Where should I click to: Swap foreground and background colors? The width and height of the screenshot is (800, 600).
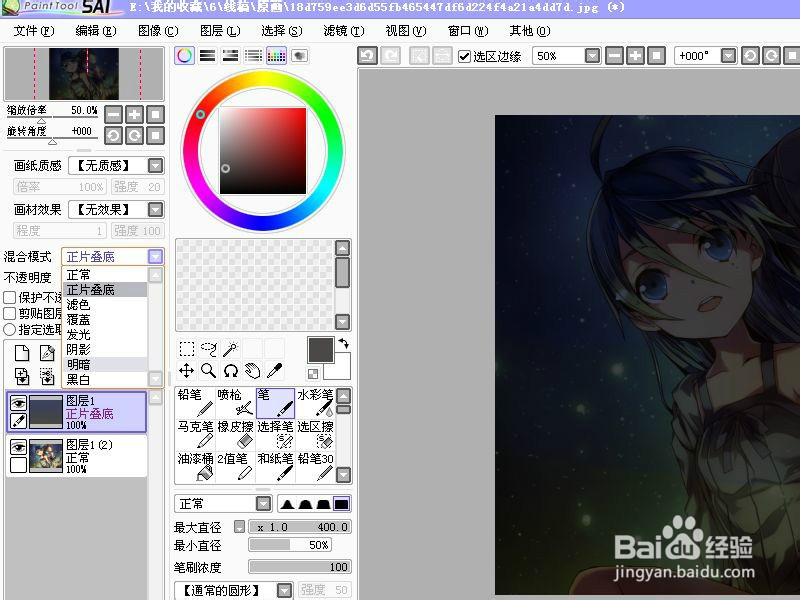click(344, 343)
